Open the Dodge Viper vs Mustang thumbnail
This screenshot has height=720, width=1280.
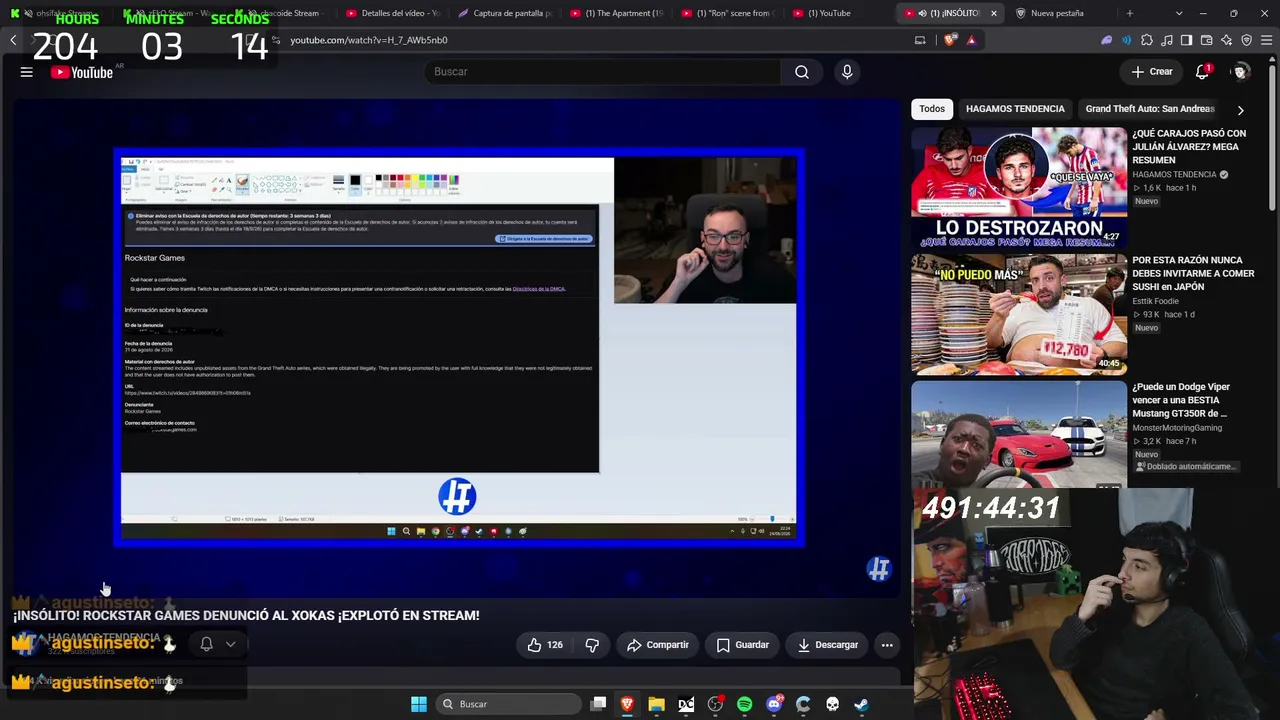[x=1019, y=434]
